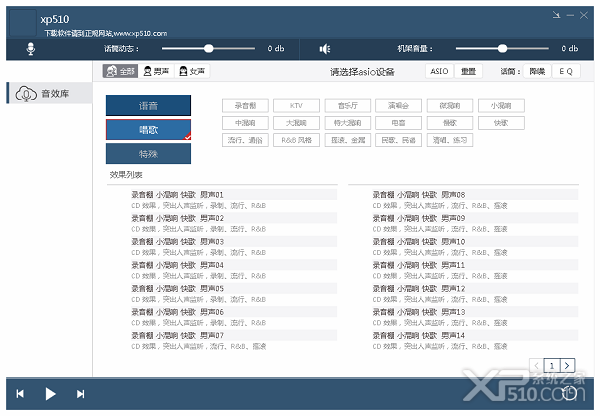
Task: Toggle the 大混响 tag
Action: click(x=296, y=123)
